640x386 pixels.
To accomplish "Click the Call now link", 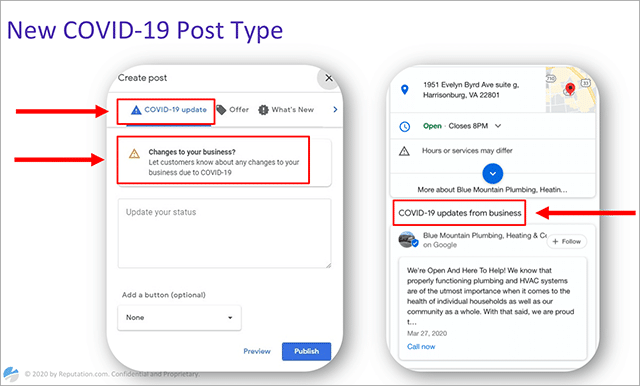I will click(x=421, y=347).
